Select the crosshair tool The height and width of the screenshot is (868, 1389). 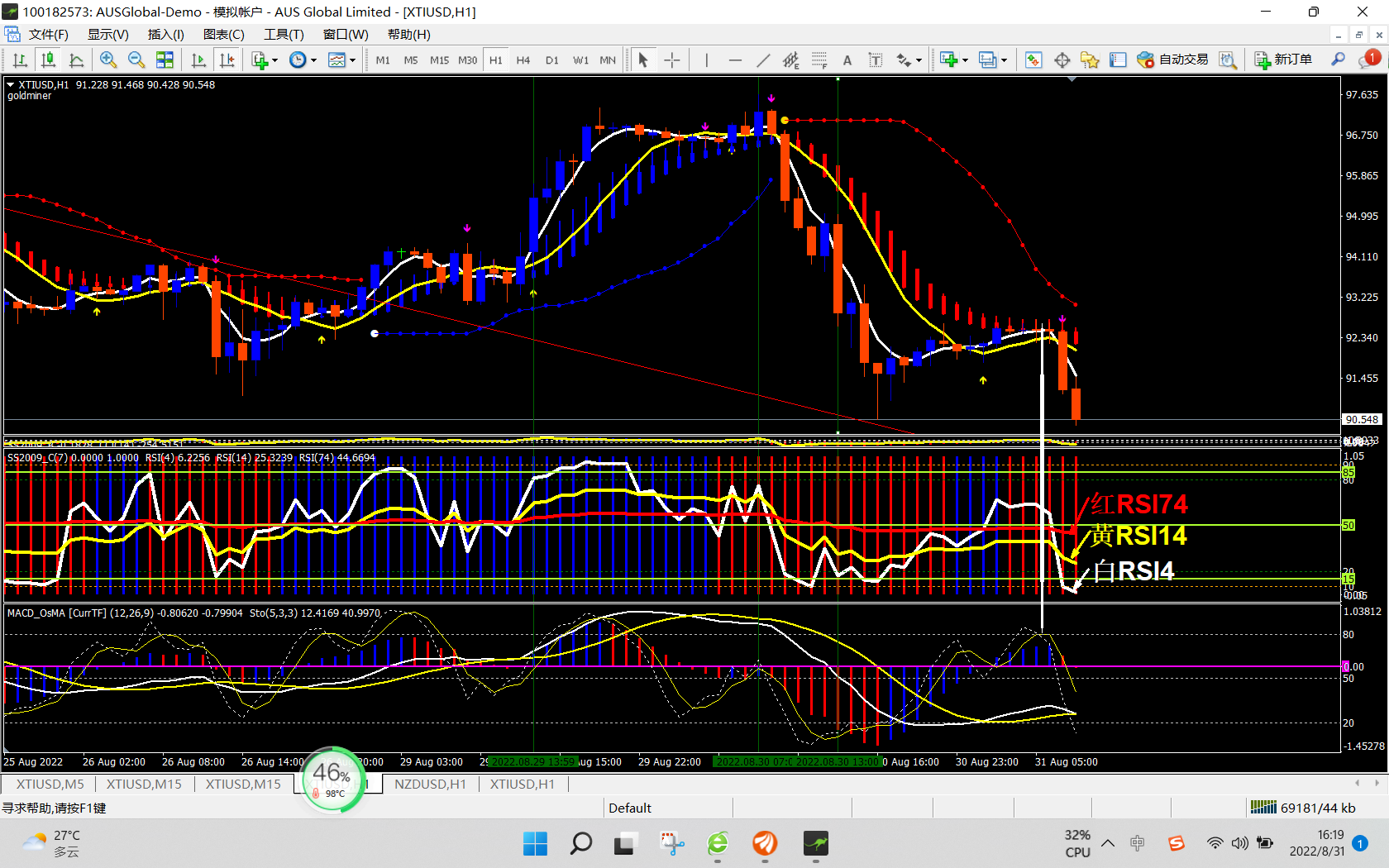pyautogui.click(x=672, y=60)
